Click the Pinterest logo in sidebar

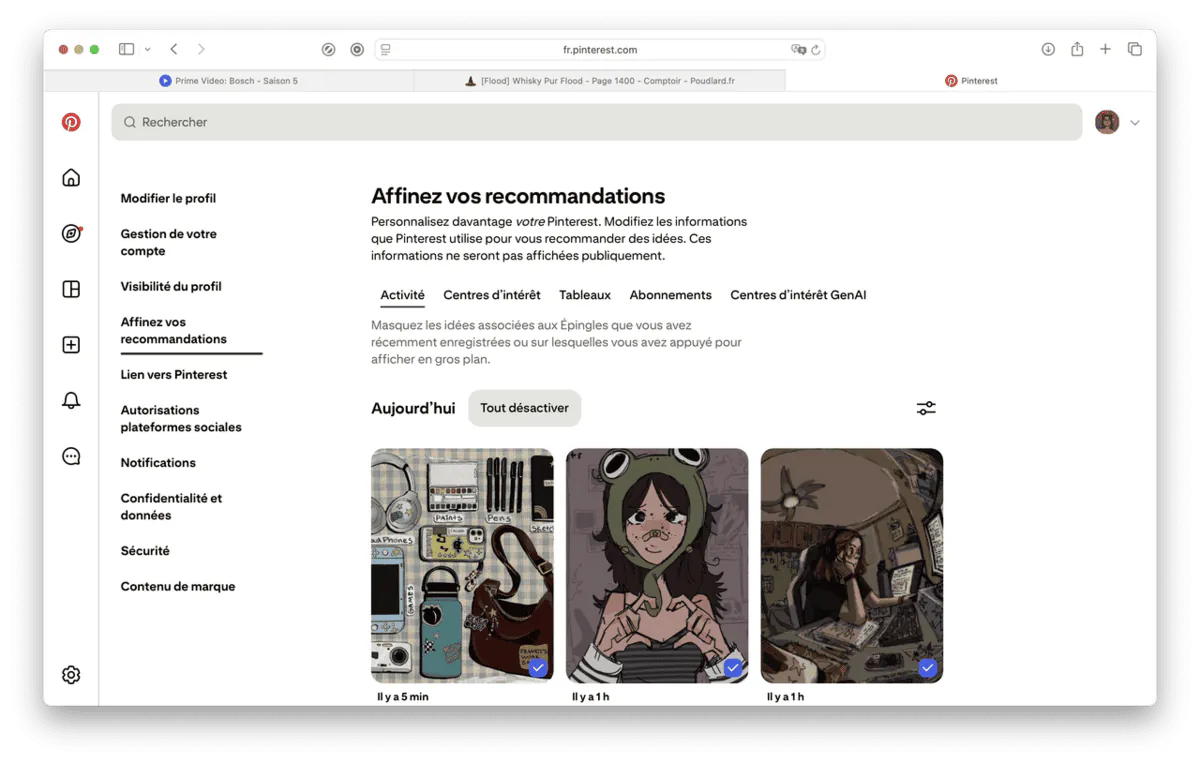click(71, 122)
